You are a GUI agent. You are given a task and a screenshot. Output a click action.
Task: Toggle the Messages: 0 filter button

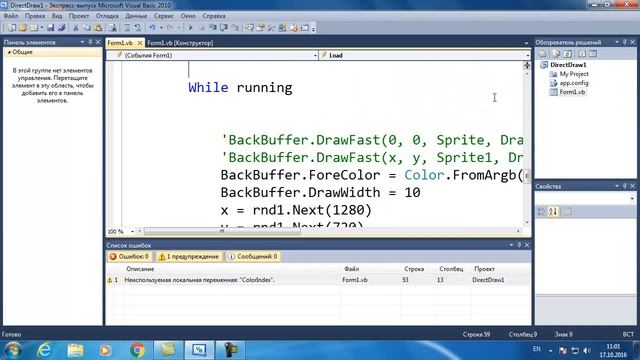tap(253, 256)
